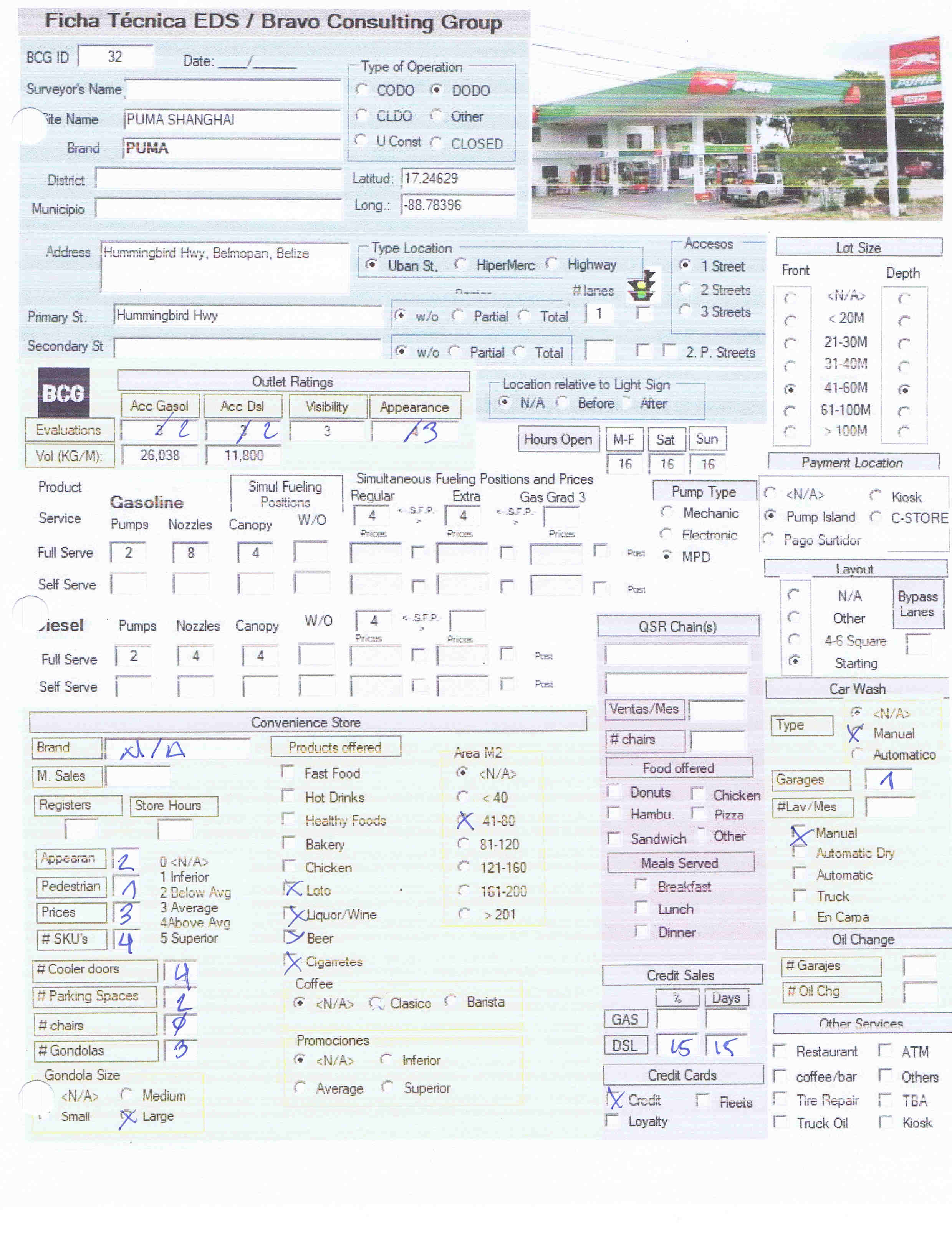The width and height of the screenshot is (952, 1240).
Task: Choose HiperMerc location type
Action: (460, 264)
